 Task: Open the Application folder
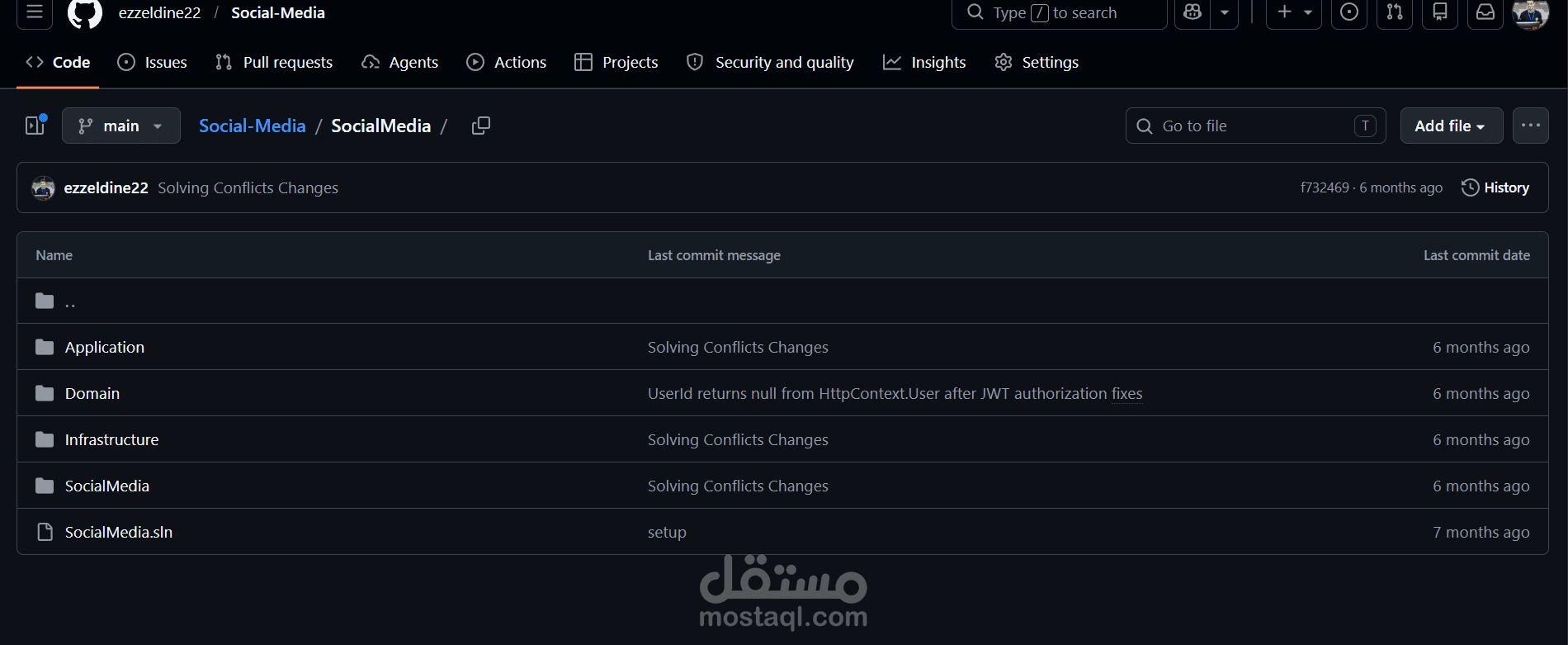105,348
